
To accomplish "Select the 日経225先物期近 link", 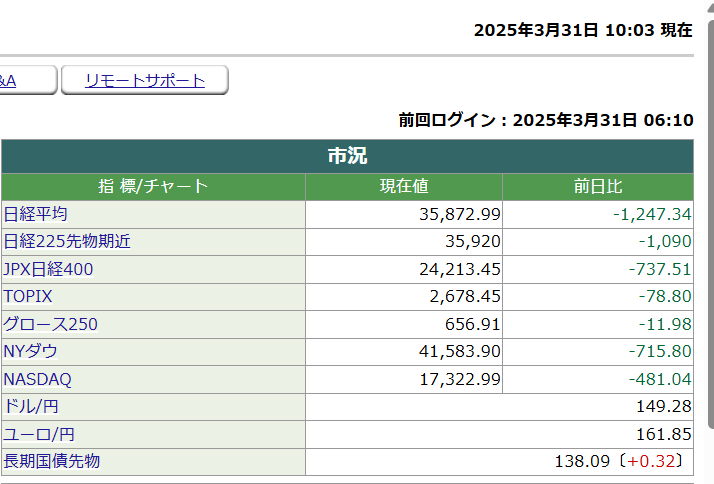I will [67, 241].
